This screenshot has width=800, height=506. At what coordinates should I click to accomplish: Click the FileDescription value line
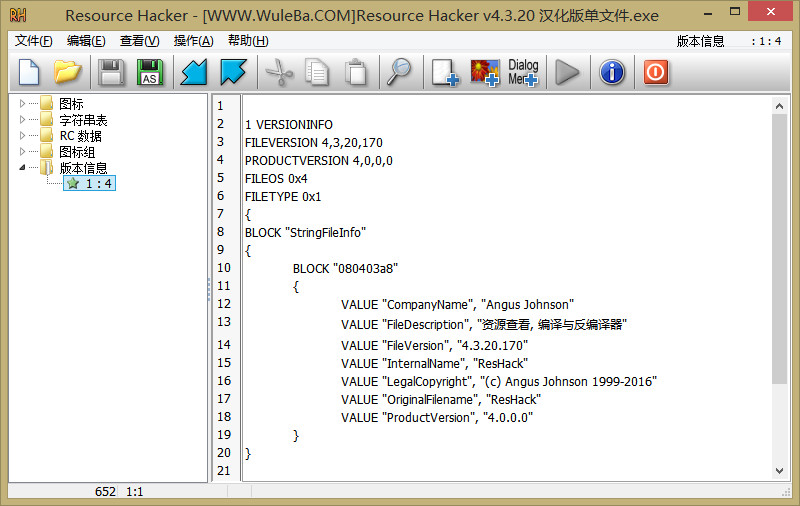click(x=484, y=325)
